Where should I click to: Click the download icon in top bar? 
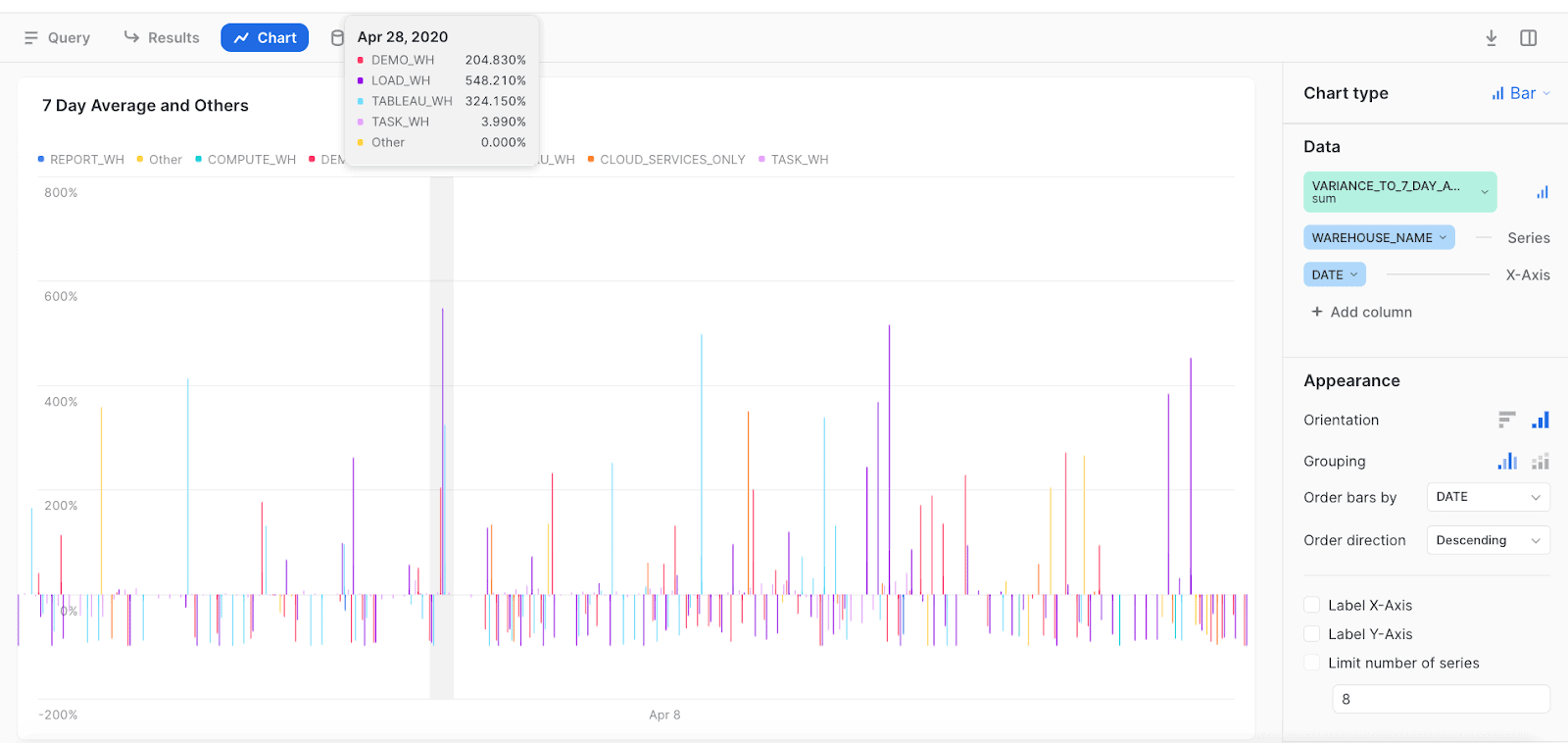[1491, 37]
